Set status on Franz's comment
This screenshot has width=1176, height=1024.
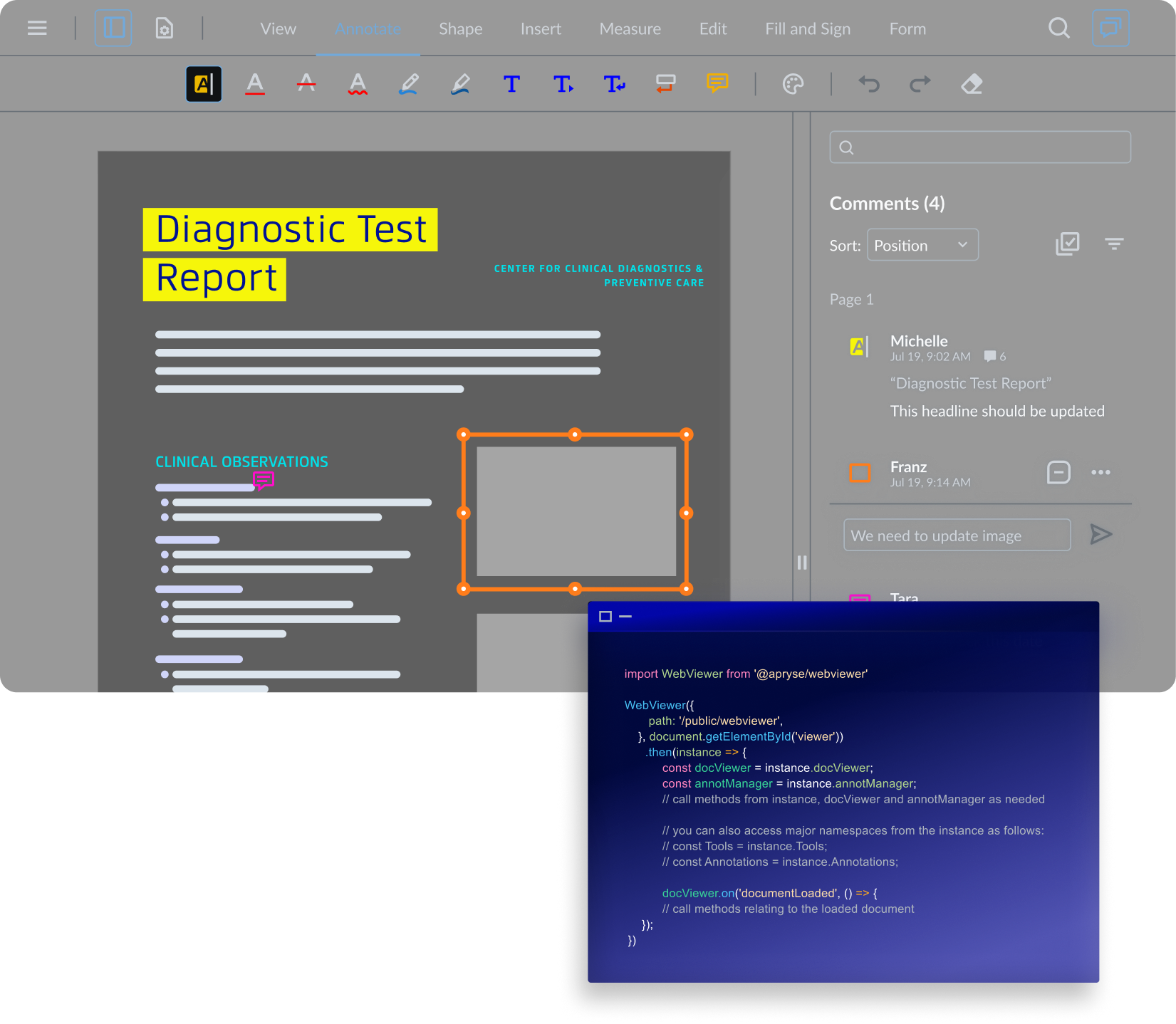[x=1058, y=472]
